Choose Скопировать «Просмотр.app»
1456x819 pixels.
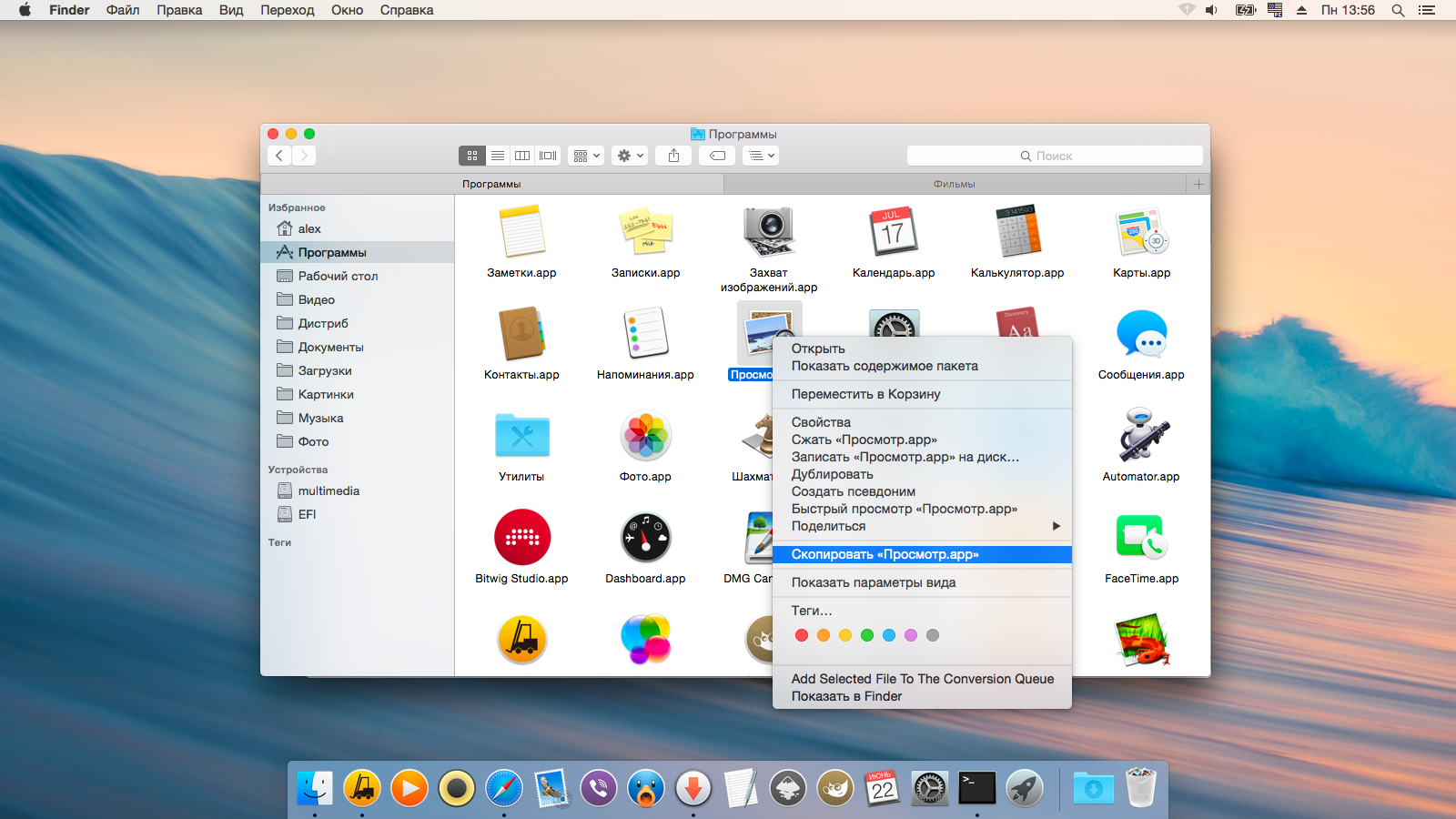[922, 554]
